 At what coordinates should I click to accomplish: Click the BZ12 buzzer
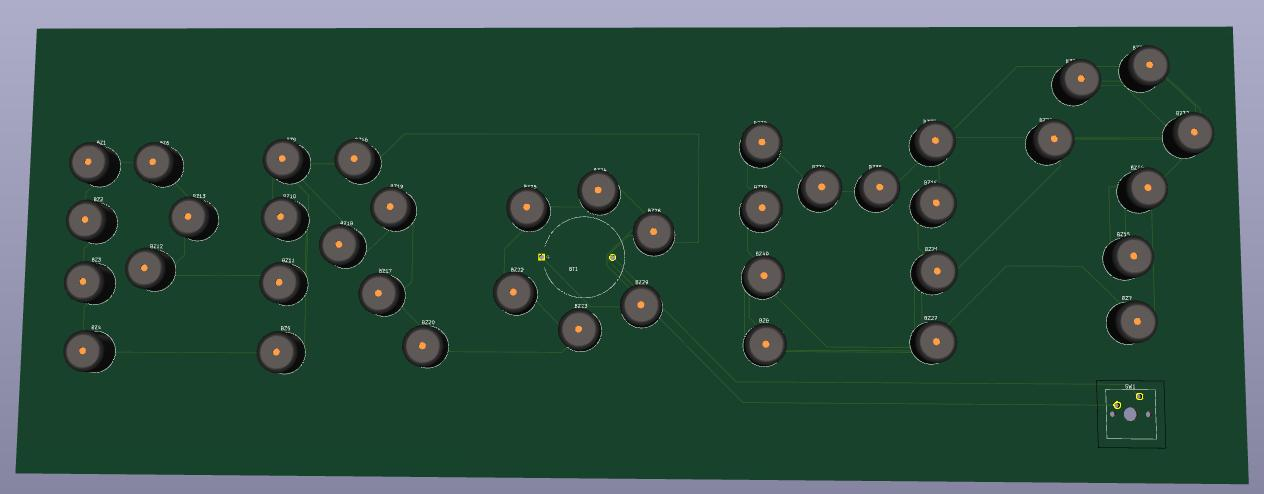[x=146, y=268]
